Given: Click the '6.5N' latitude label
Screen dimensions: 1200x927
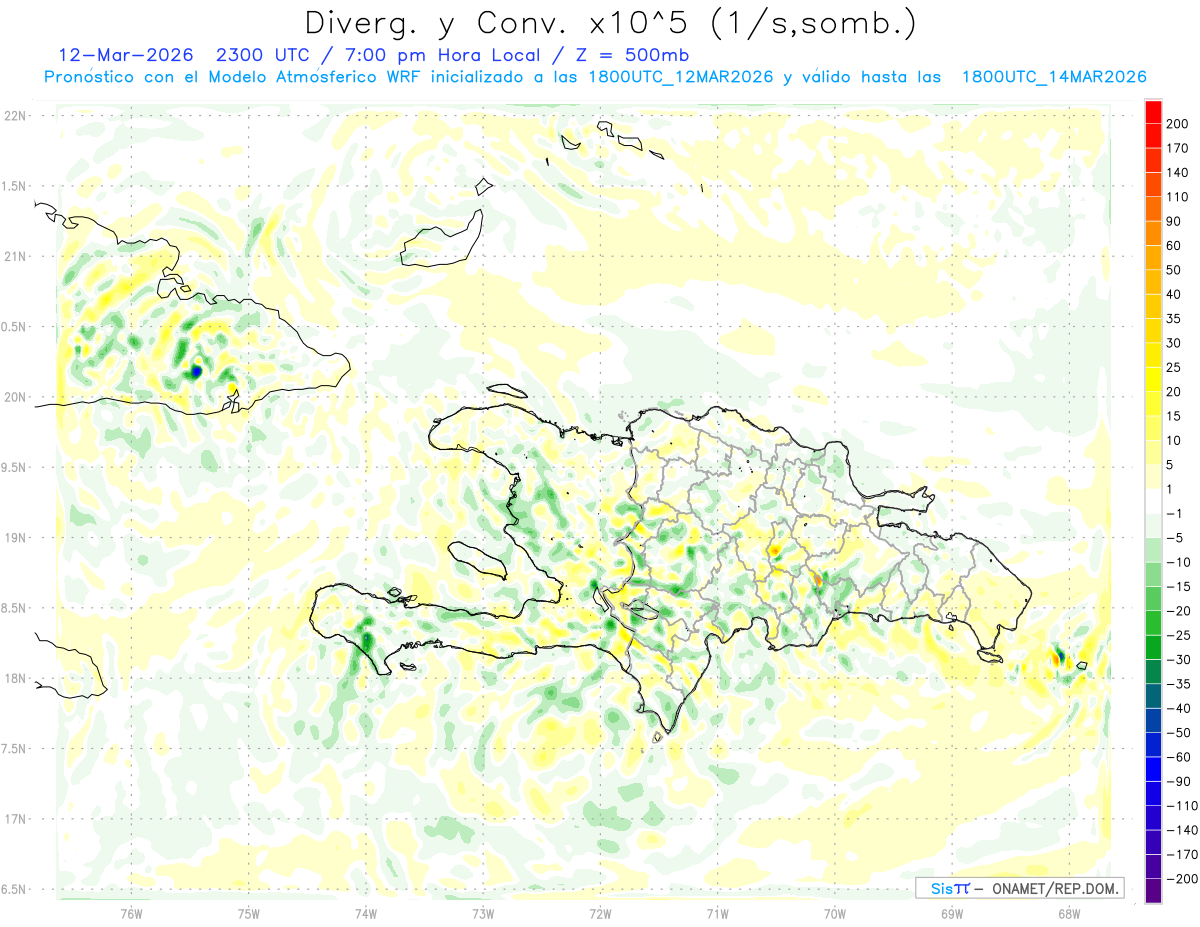Looking at the screenshot, I should (14, 889).
